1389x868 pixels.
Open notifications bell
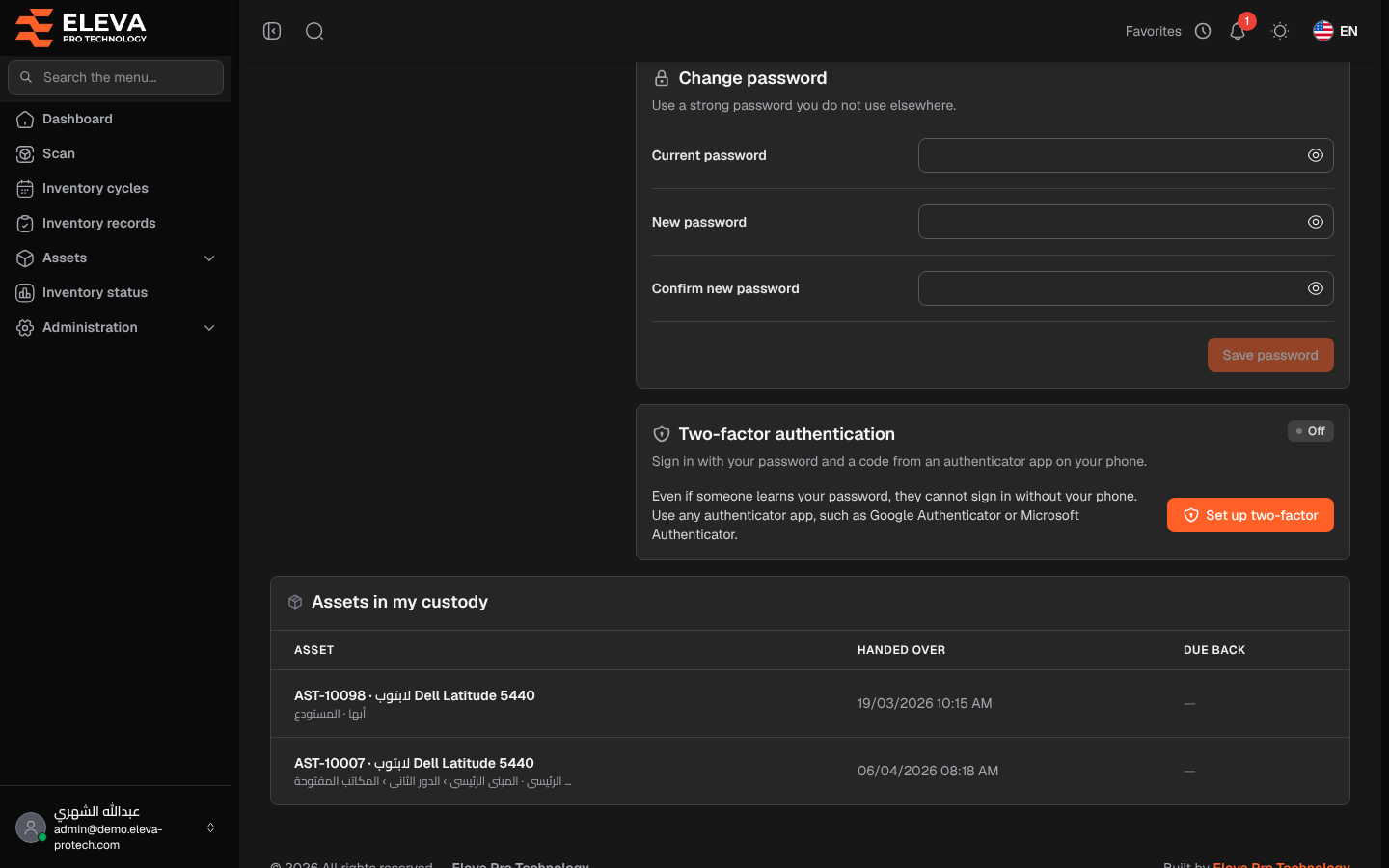[1238, 31]
